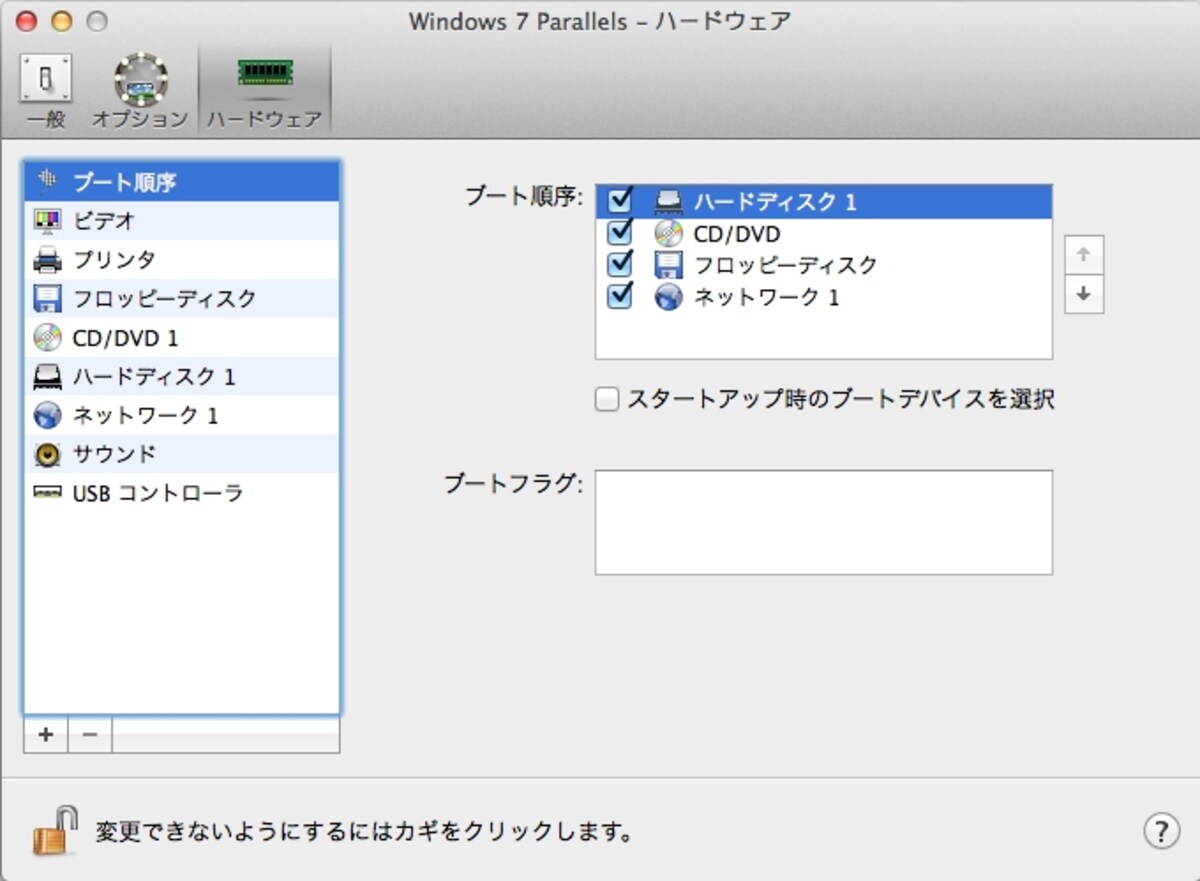Click the globe icon beside ネットワーク 1 in sidebar
This screenshot has height=881, width=1200.
pyautogui.click(x=47, y=415)
